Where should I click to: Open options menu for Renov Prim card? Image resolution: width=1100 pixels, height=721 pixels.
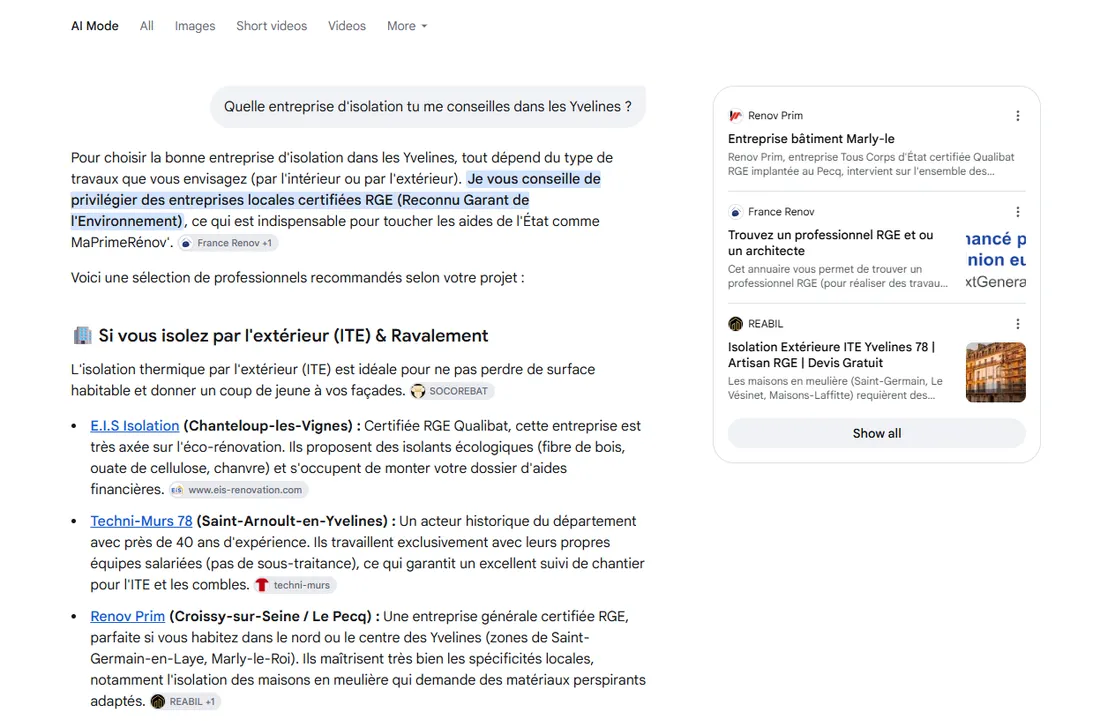pyautogui.click(x=1018, y=116)
